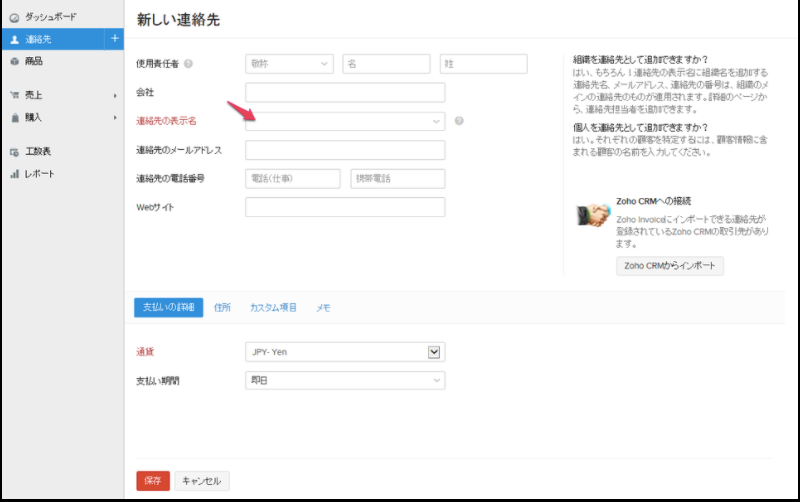Switch to the 住所 tab

[222, 308]
